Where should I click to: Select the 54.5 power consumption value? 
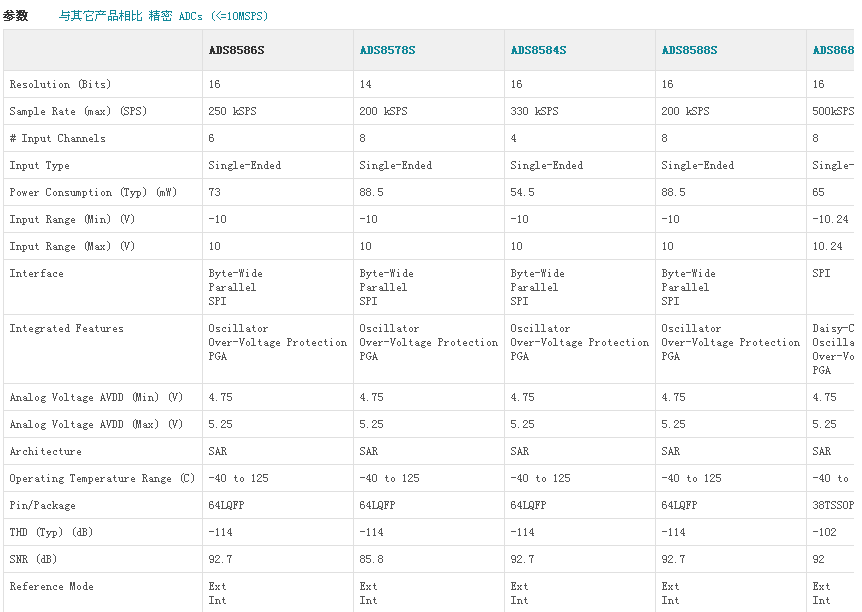[522, 192]
